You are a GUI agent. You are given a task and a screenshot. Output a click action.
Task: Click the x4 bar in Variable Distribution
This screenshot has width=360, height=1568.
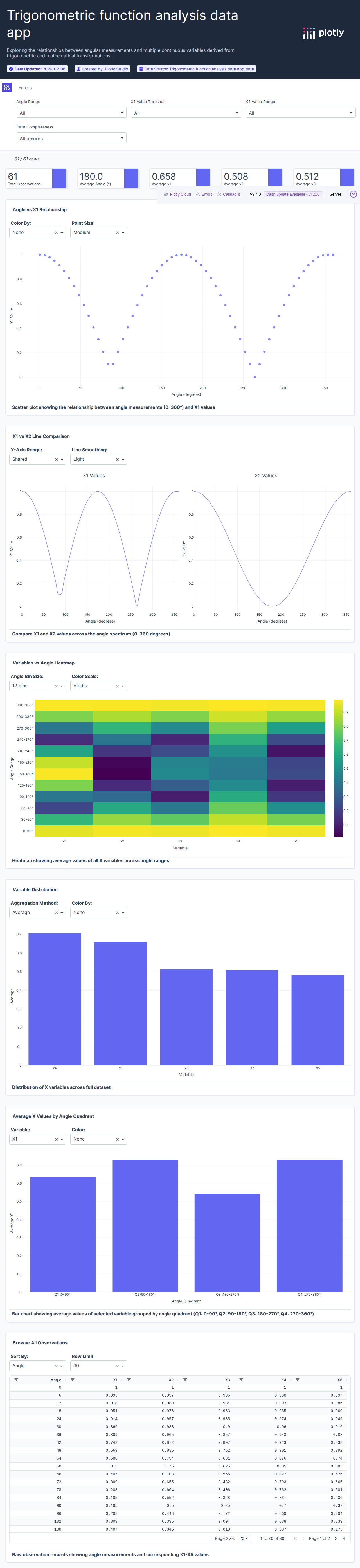click(55, 999)
